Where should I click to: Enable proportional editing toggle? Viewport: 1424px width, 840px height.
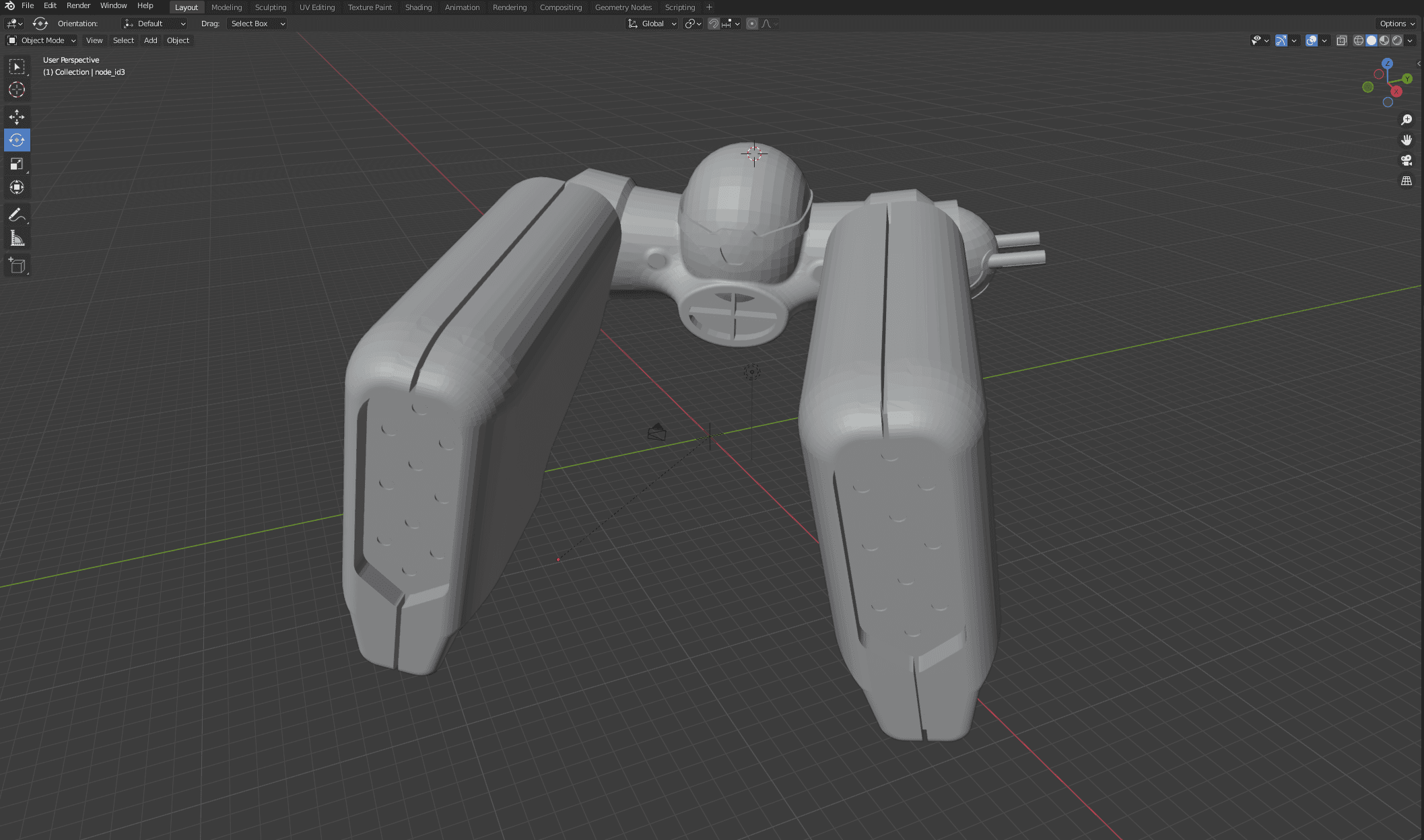pyautogui.click(x=752, y=24)
